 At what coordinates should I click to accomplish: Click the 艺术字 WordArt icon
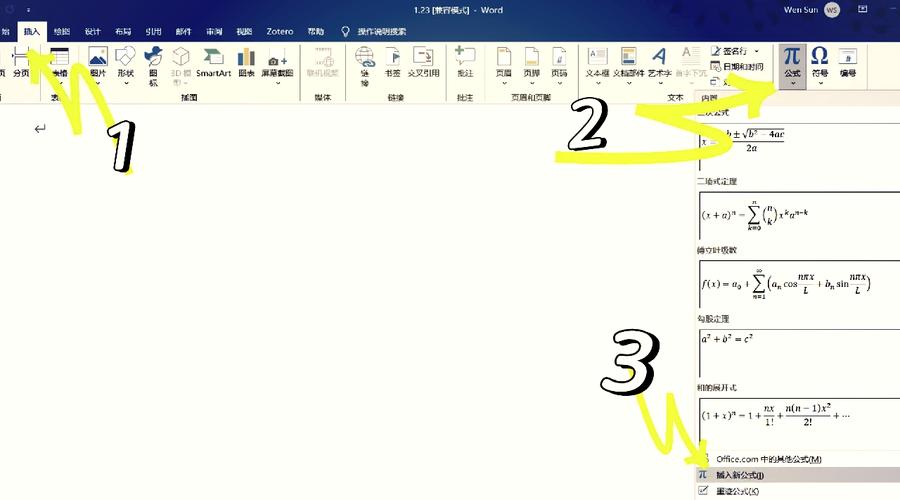(x=659, y=60)
